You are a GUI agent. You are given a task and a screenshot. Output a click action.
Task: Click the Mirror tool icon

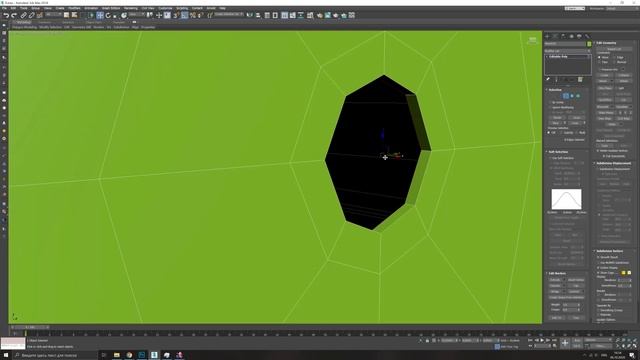pyautogui.click(x=250, y=16)
